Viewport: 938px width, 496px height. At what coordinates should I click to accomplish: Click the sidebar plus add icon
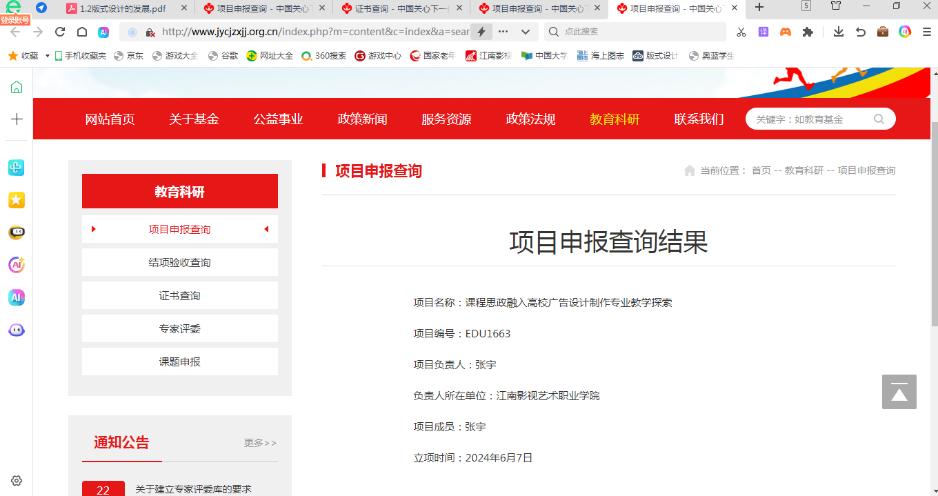tap(16, 119)
